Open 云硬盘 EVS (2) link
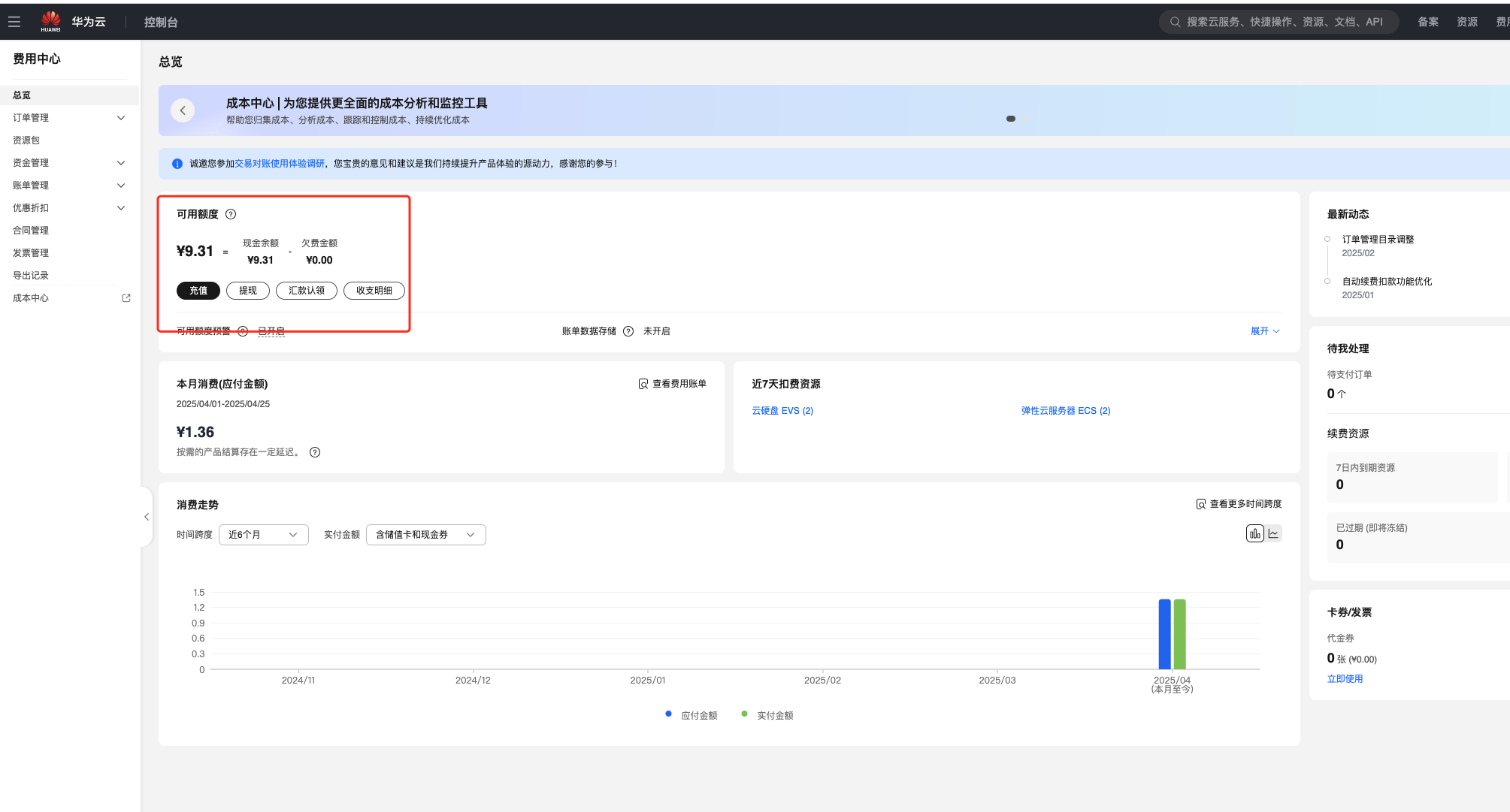This screenshot has height=812, width=1510. click(782, 411)
